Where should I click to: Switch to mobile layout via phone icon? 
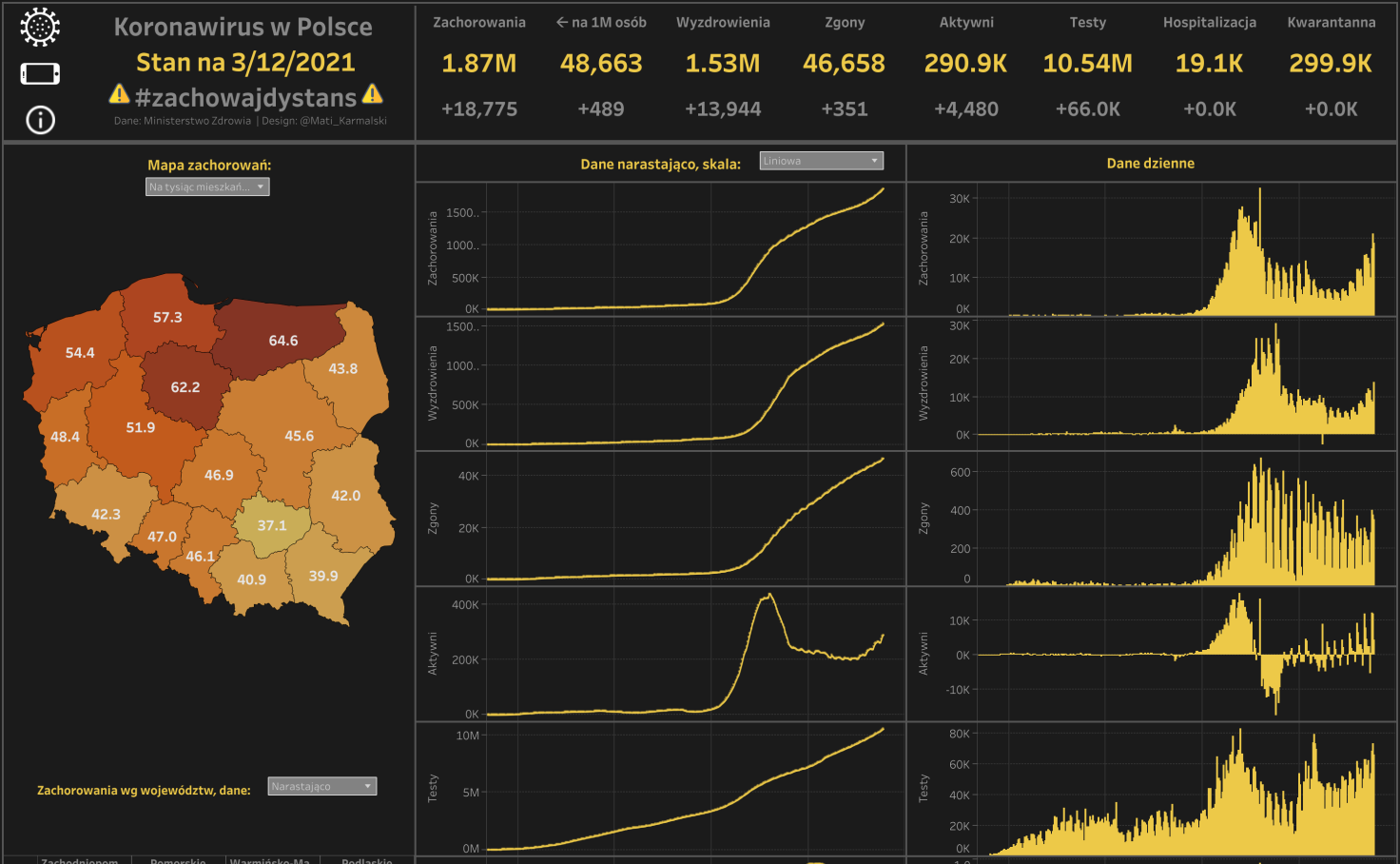40,74
